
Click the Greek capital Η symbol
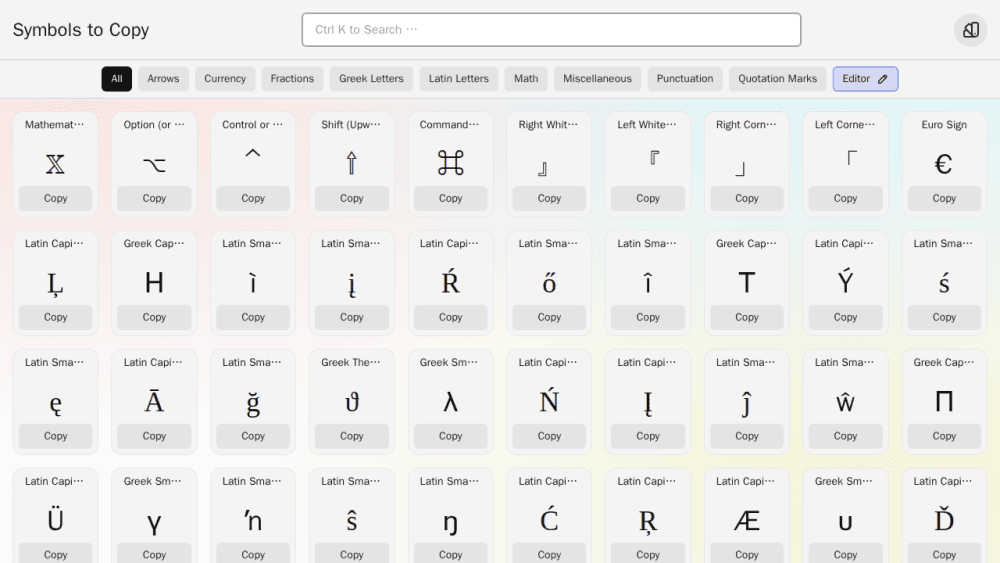[154, 282]
